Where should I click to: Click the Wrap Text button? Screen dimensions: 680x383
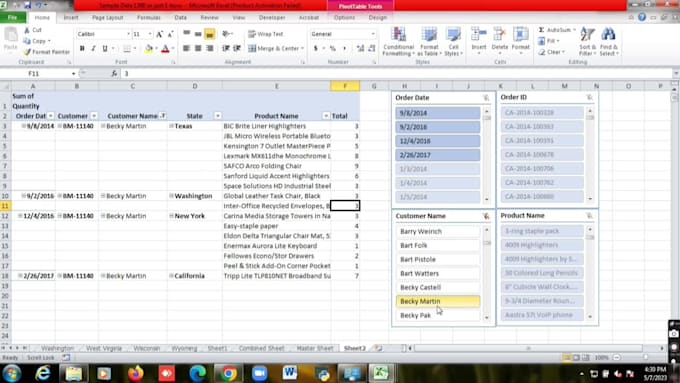pyautogui.click(x=266, y=34)
